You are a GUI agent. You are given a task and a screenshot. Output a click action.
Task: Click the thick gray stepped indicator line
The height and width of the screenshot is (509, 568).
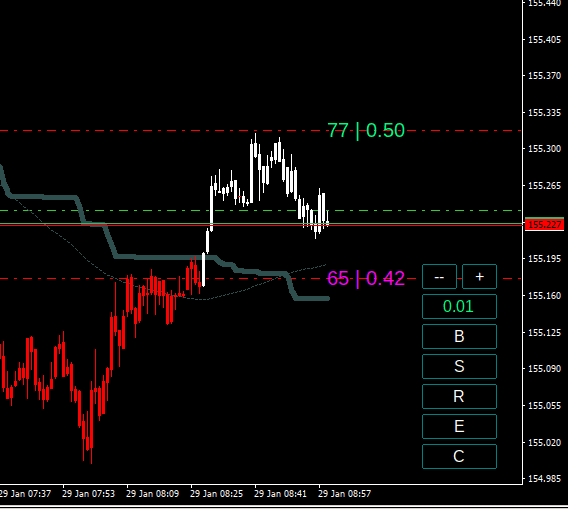pos(163,258)
